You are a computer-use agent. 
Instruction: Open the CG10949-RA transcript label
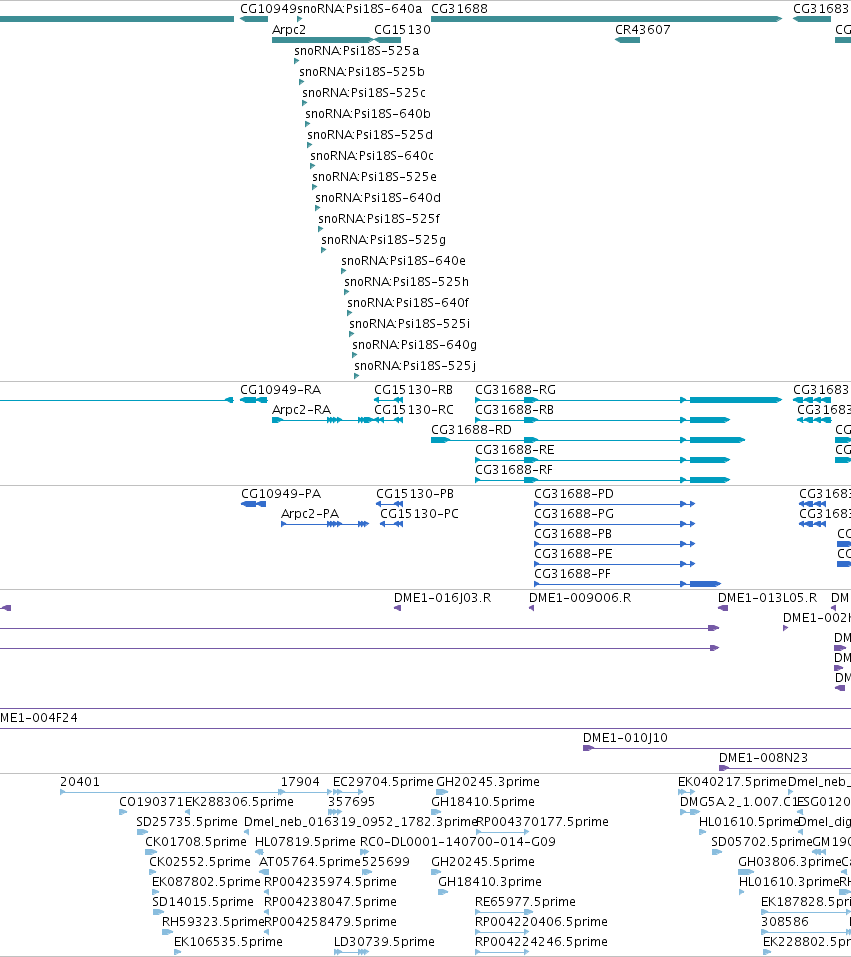click(280, 389)
